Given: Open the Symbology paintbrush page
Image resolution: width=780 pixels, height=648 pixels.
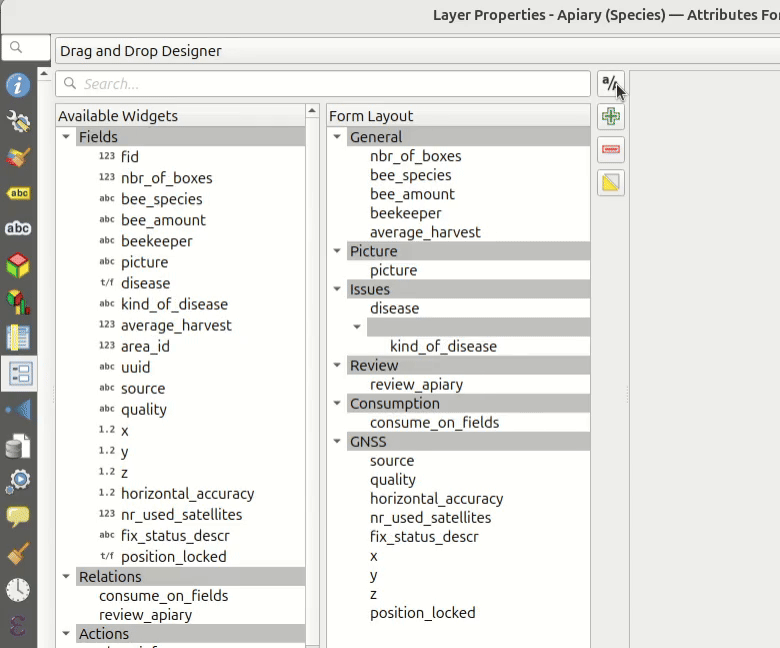Looking at the screenshot, I should [x=18, y=158].
